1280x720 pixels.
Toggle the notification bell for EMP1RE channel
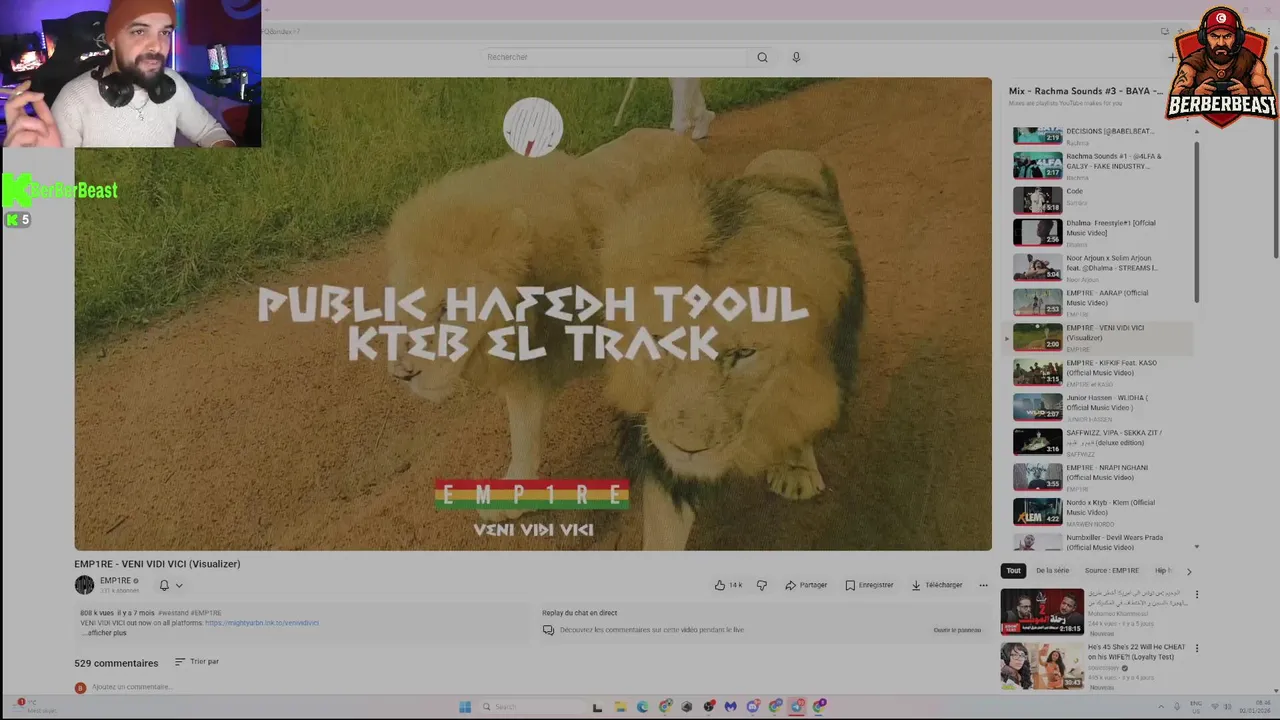tap(164, 585)
